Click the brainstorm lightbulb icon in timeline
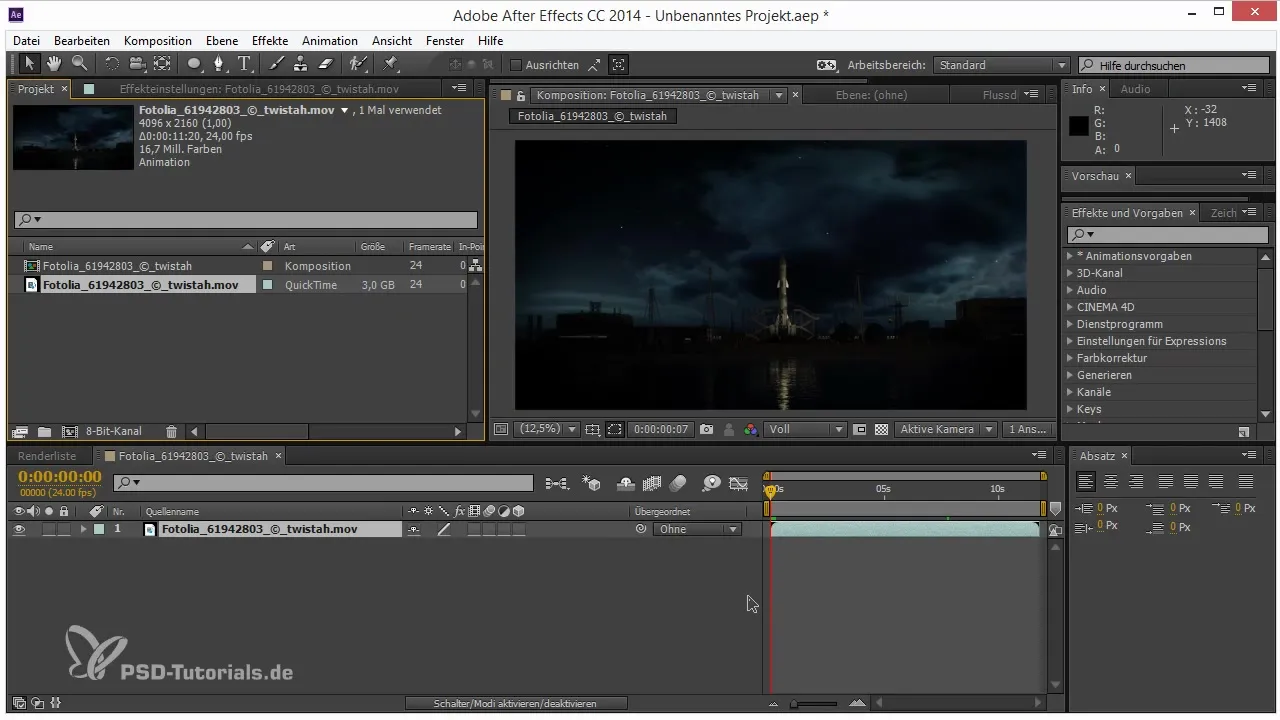Screen dimensions: 1280x720 pyautogui.click(x=711, y=483)
